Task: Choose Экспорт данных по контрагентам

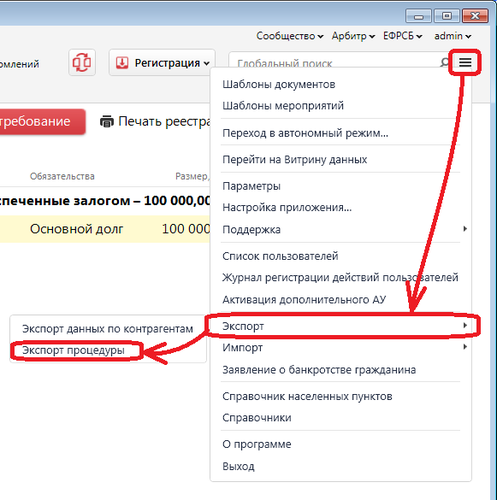Action: 108,329
